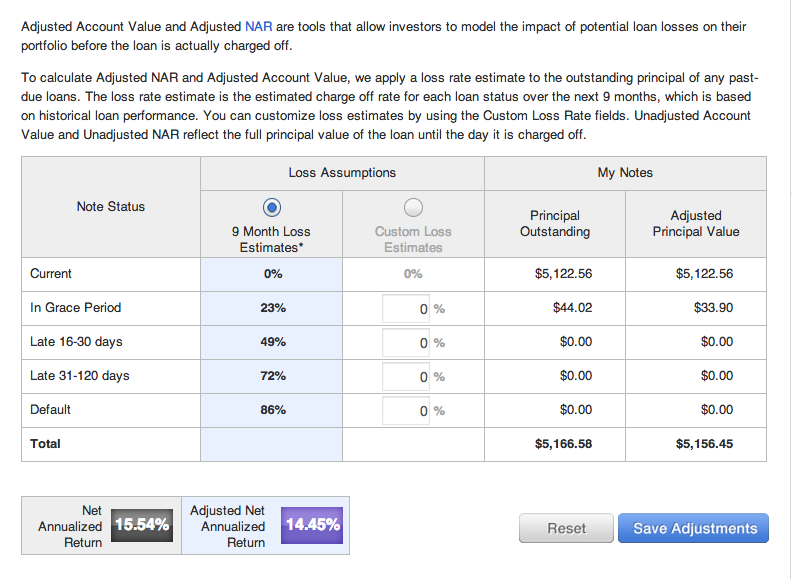Select the Custom Loss Estimates radio button

pos(413,208)
